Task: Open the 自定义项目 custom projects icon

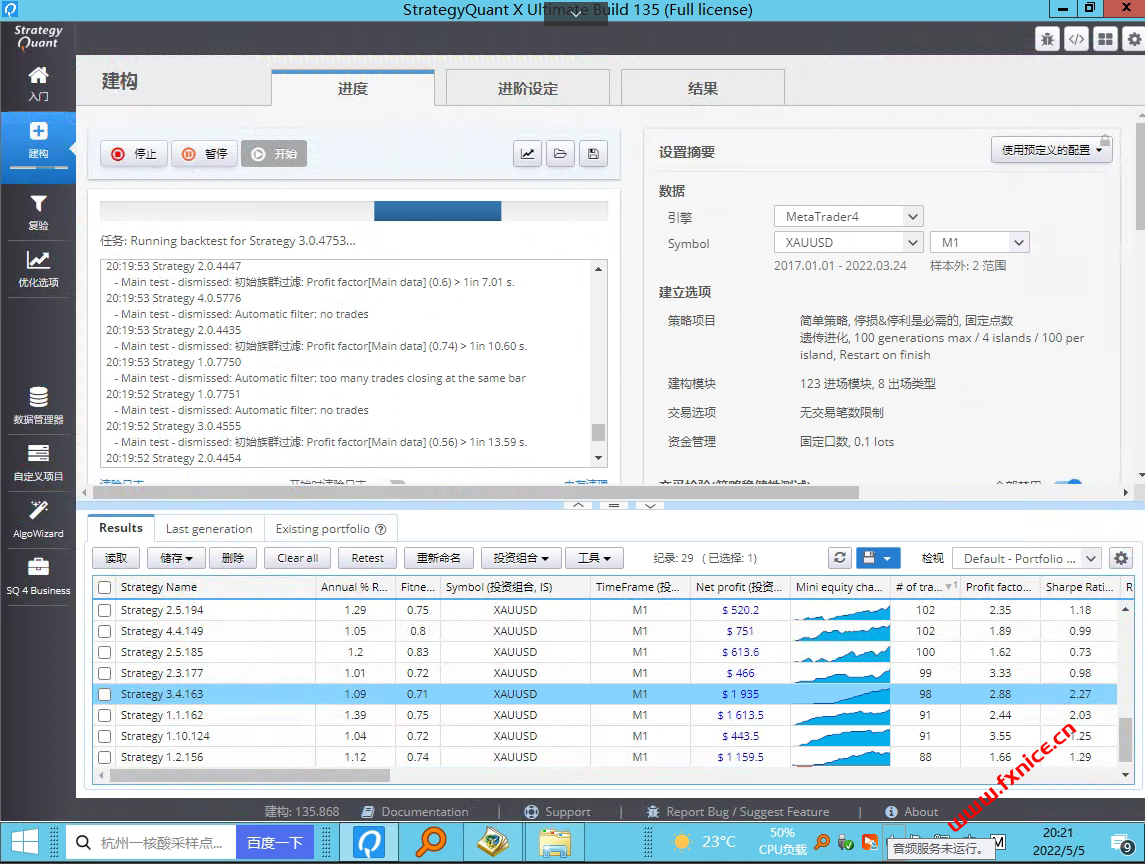Action: (38, 463)
